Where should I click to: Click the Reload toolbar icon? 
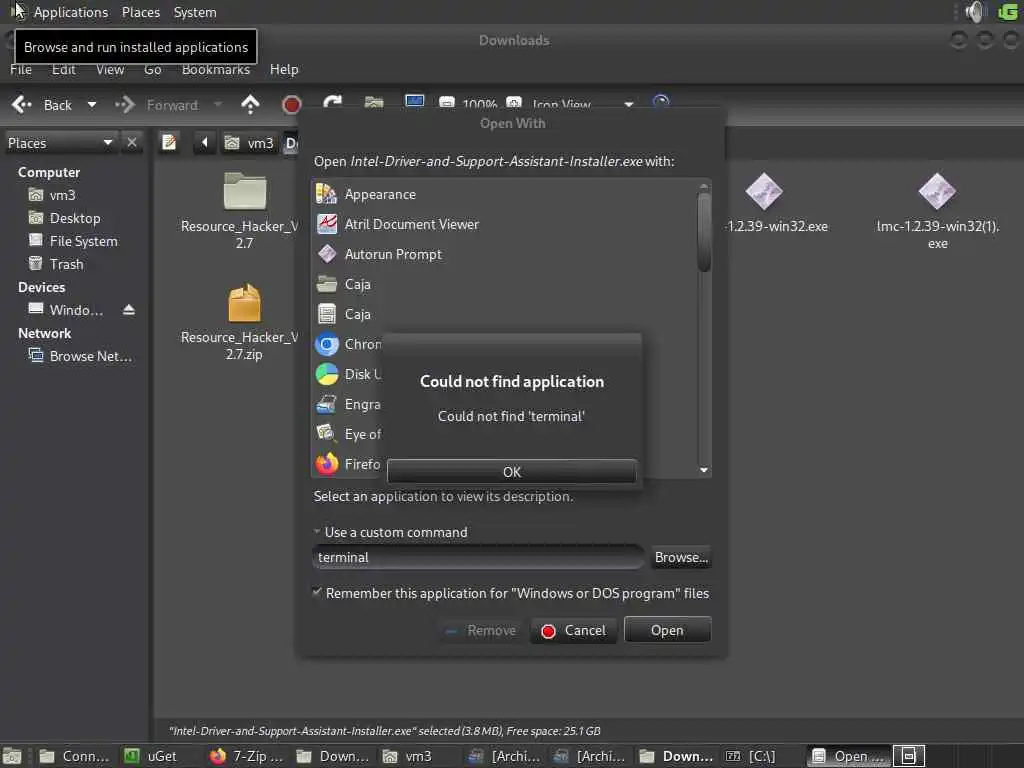coord(332,103)
